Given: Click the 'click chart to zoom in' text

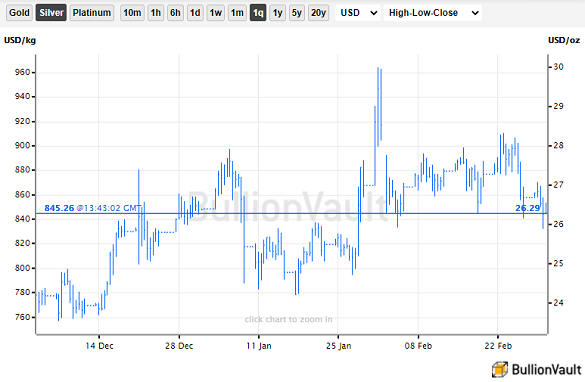Looking at the screenshot, I should [x=288, y=319].
